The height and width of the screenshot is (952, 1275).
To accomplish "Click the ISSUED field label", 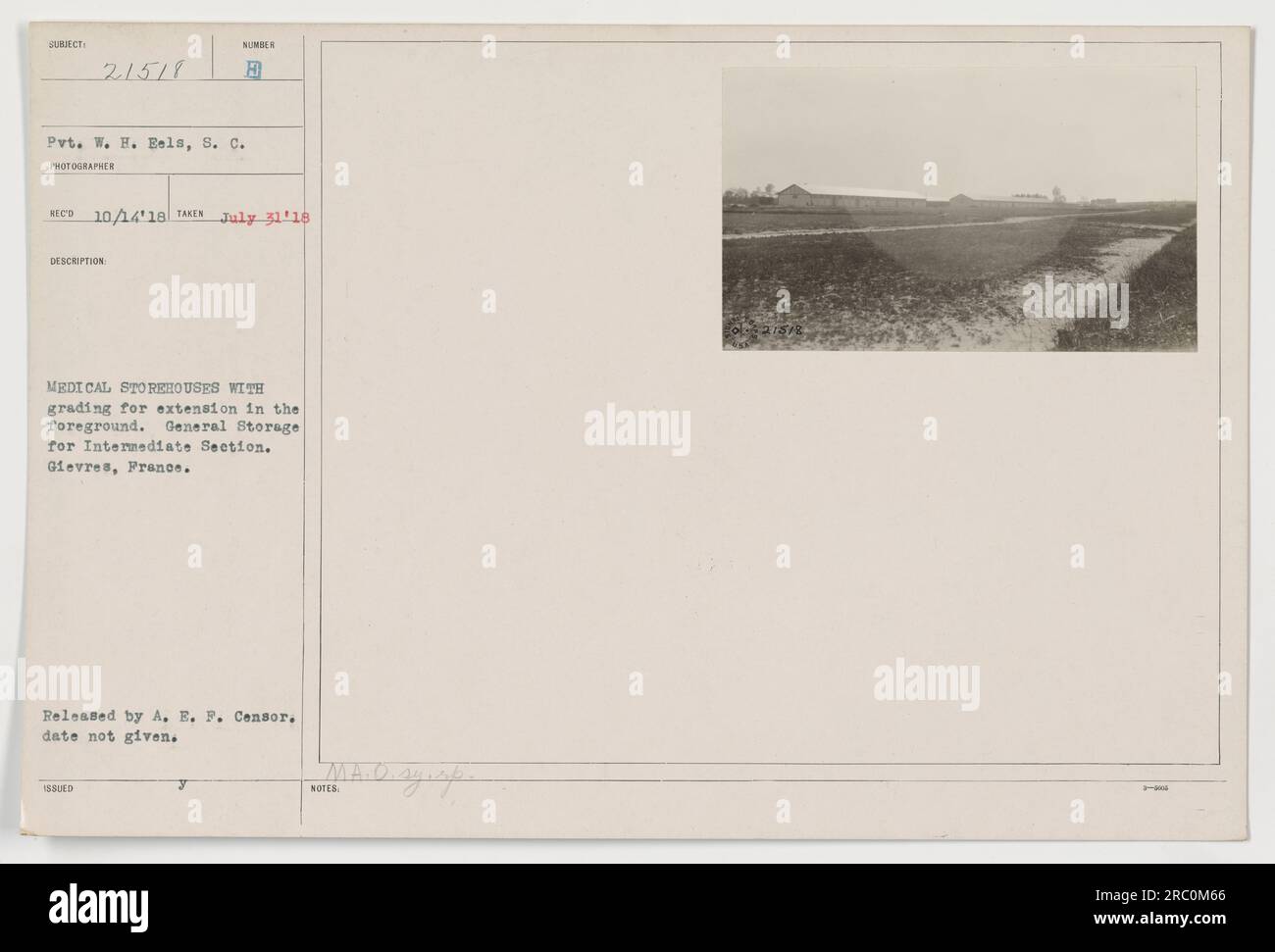I will point(55,786).
